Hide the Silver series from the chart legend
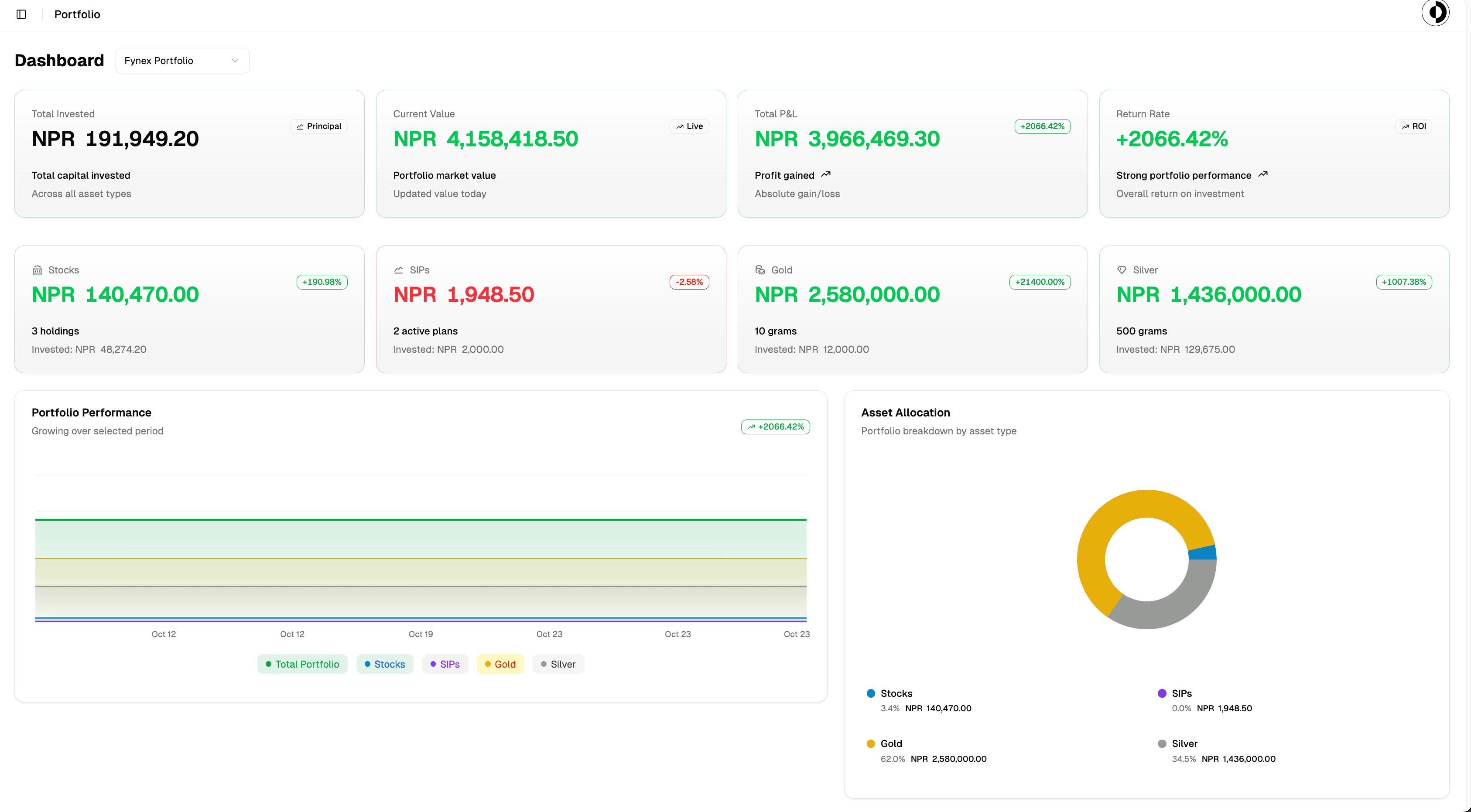Viewport: 1471px width, 812px height. pyautogui.click(x=558, y=664)
